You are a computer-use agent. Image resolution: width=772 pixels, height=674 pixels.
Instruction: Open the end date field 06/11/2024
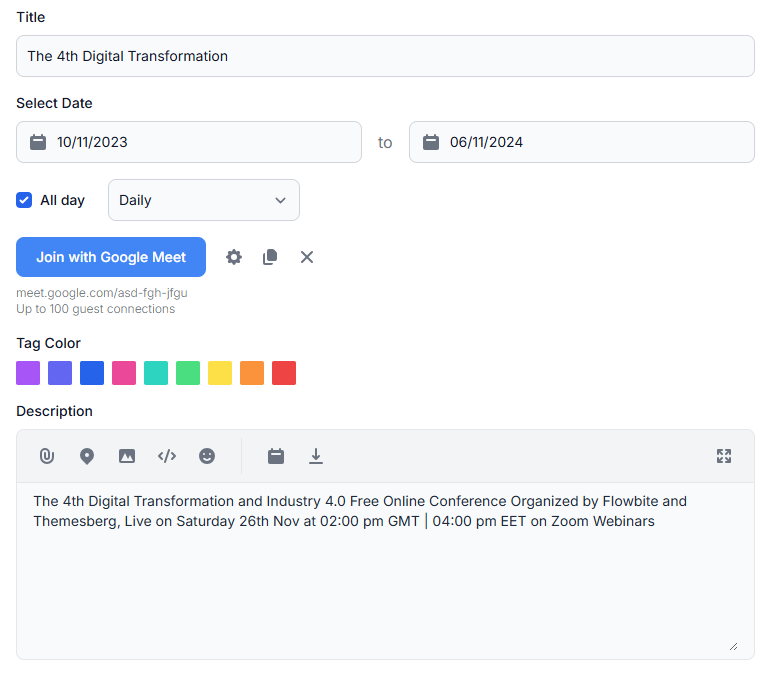pyautogui.click(x=581, y=142)
